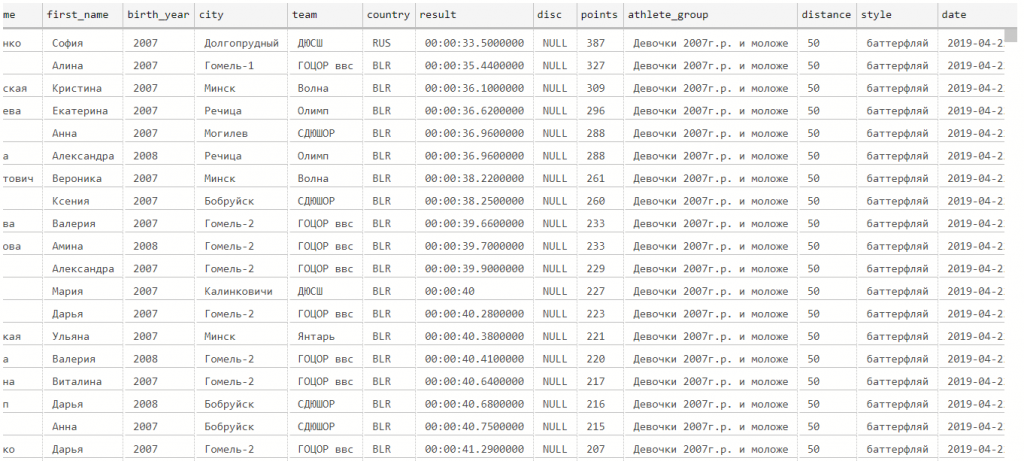
Task: Click result 00:00:36.6200000
Action: point(474,111)
